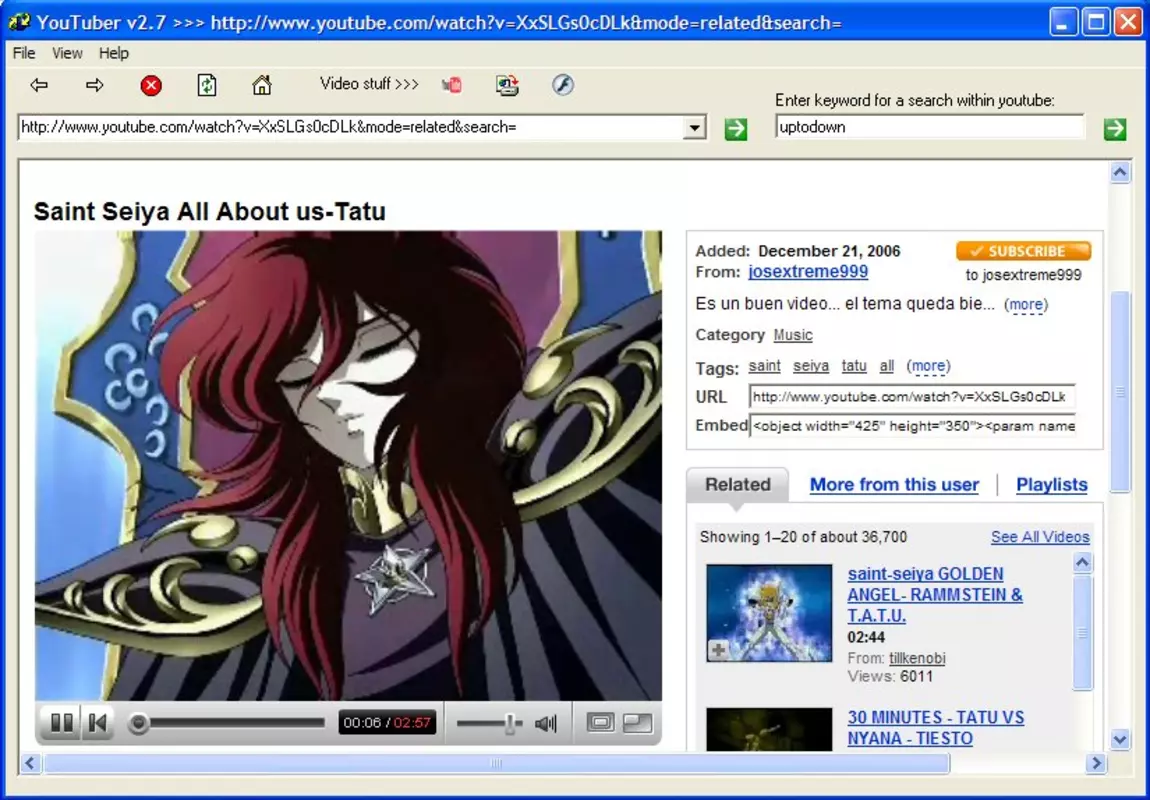Image resolution: width=1150 pixels, height=800 pixels.
Task: Click the seiya tag link
Action: click(x=810, y=366)
